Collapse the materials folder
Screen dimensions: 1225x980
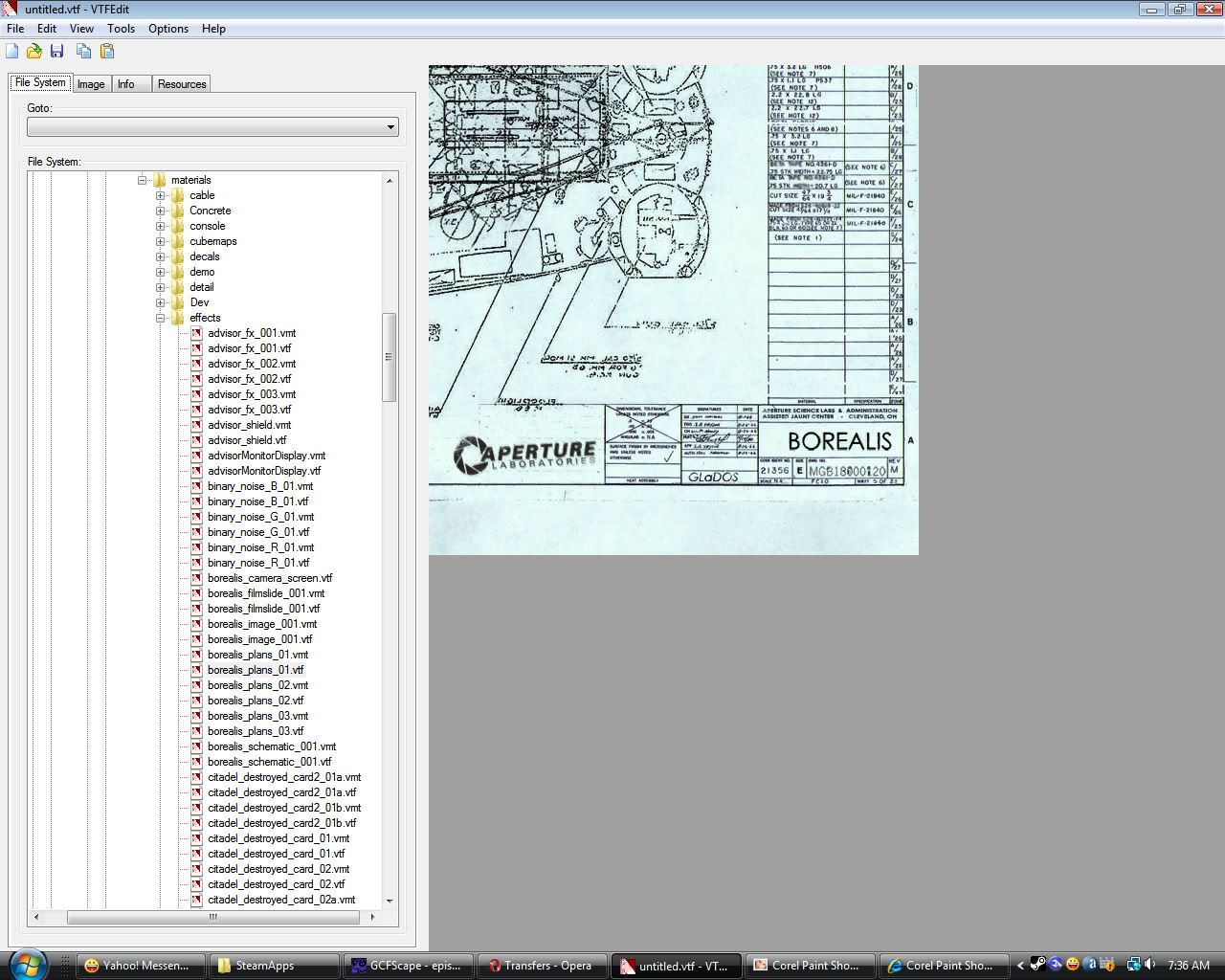point(143,180)
